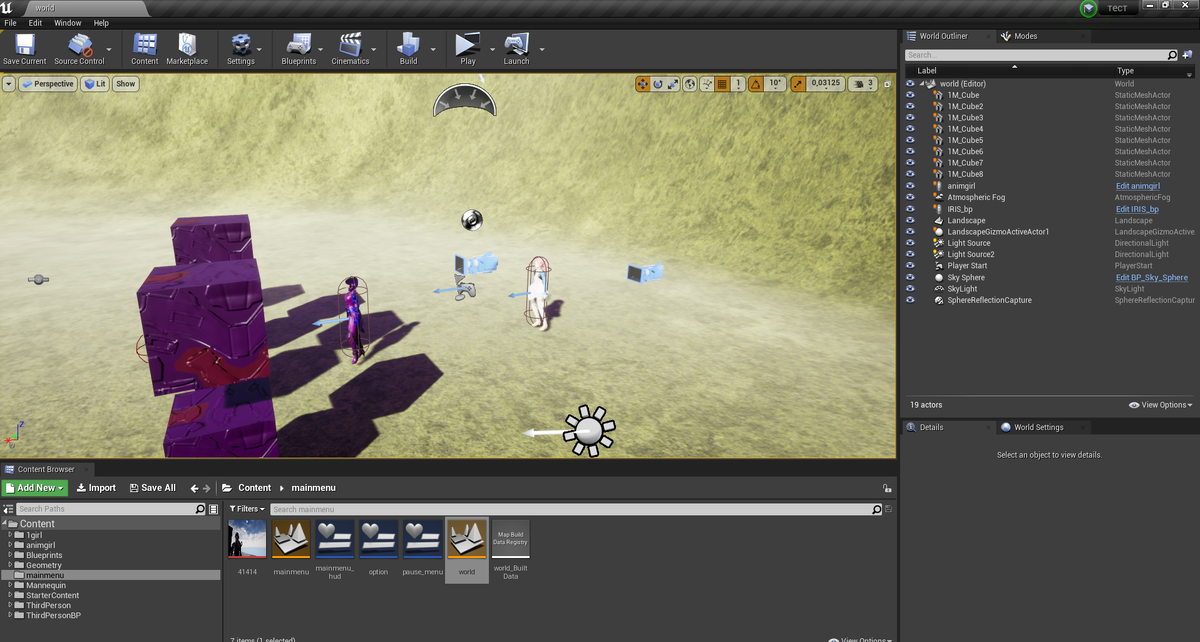Select the translate (move) gizmo mode
The width and height of the screenshot is (1200, 642).
pos(643,84)
